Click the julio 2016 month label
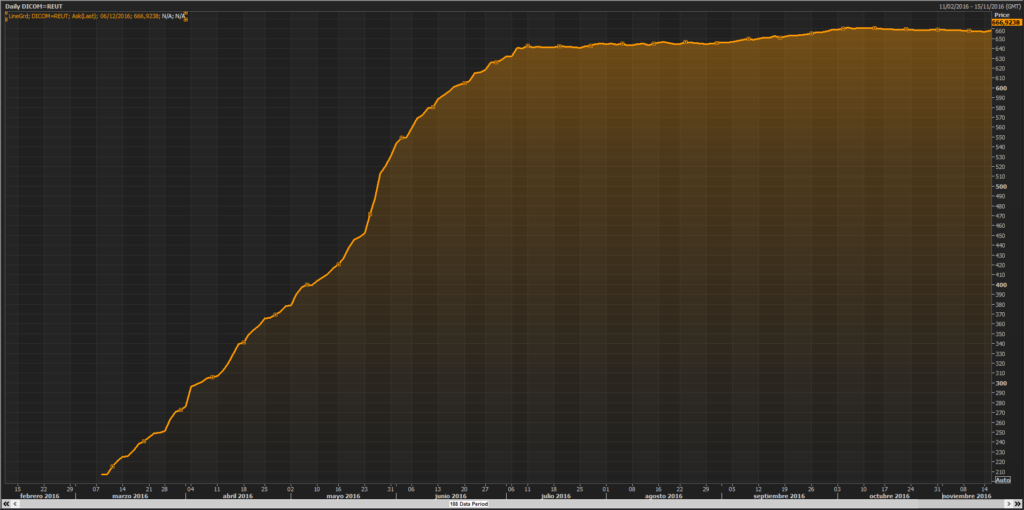The height and width of the screenshot is (510, 1024). (x=555, y=496)
